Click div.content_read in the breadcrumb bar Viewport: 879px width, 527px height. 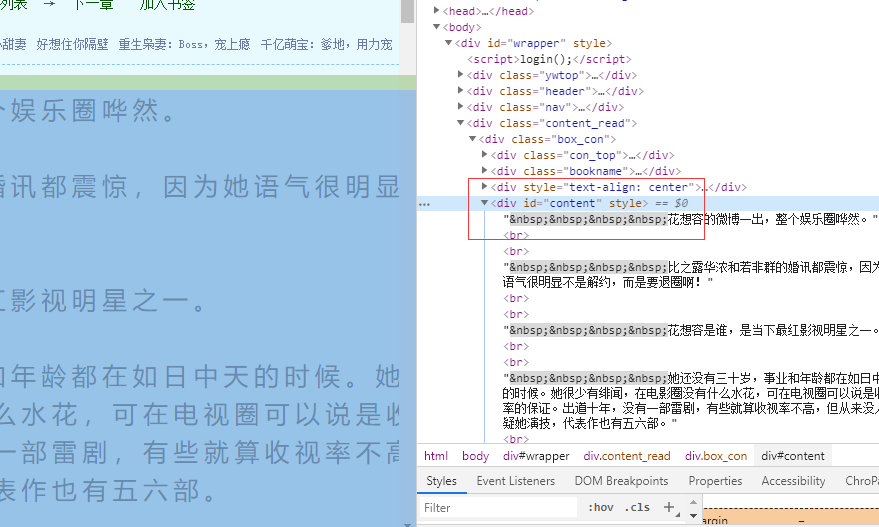[627, 456]
